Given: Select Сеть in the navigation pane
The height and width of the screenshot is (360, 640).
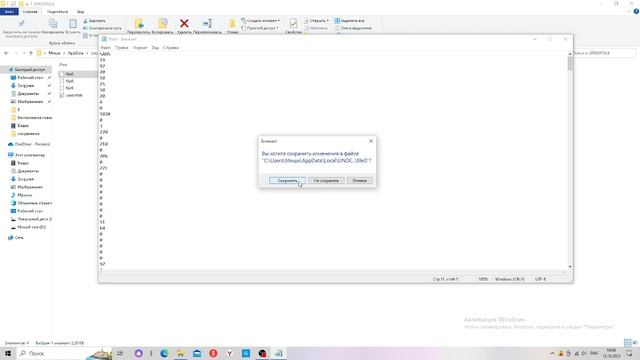Looking at the screenshot, I should [16, 238].
